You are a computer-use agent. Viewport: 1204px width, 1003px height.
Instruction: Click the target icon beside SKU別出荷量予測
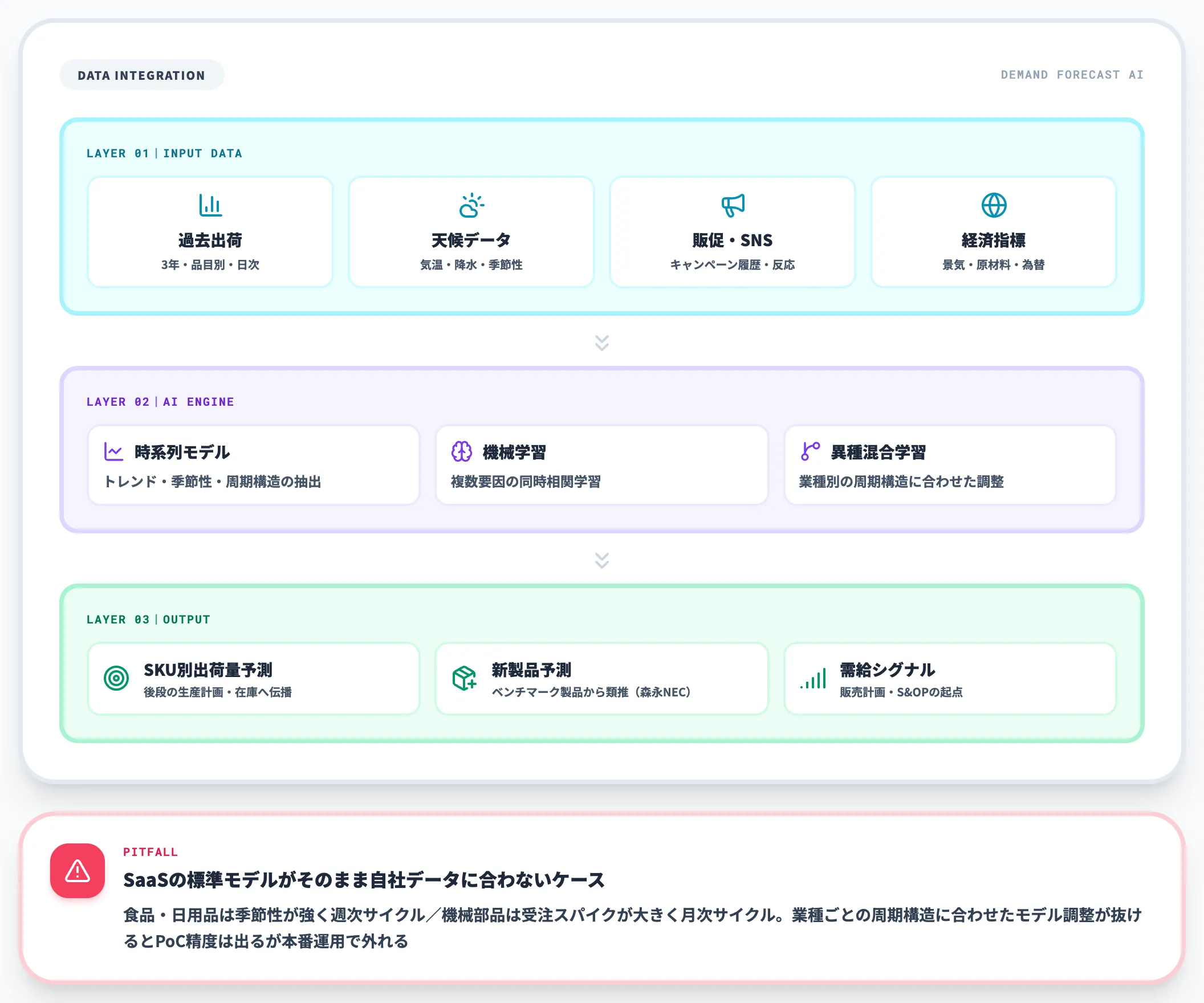coord(116,679)
